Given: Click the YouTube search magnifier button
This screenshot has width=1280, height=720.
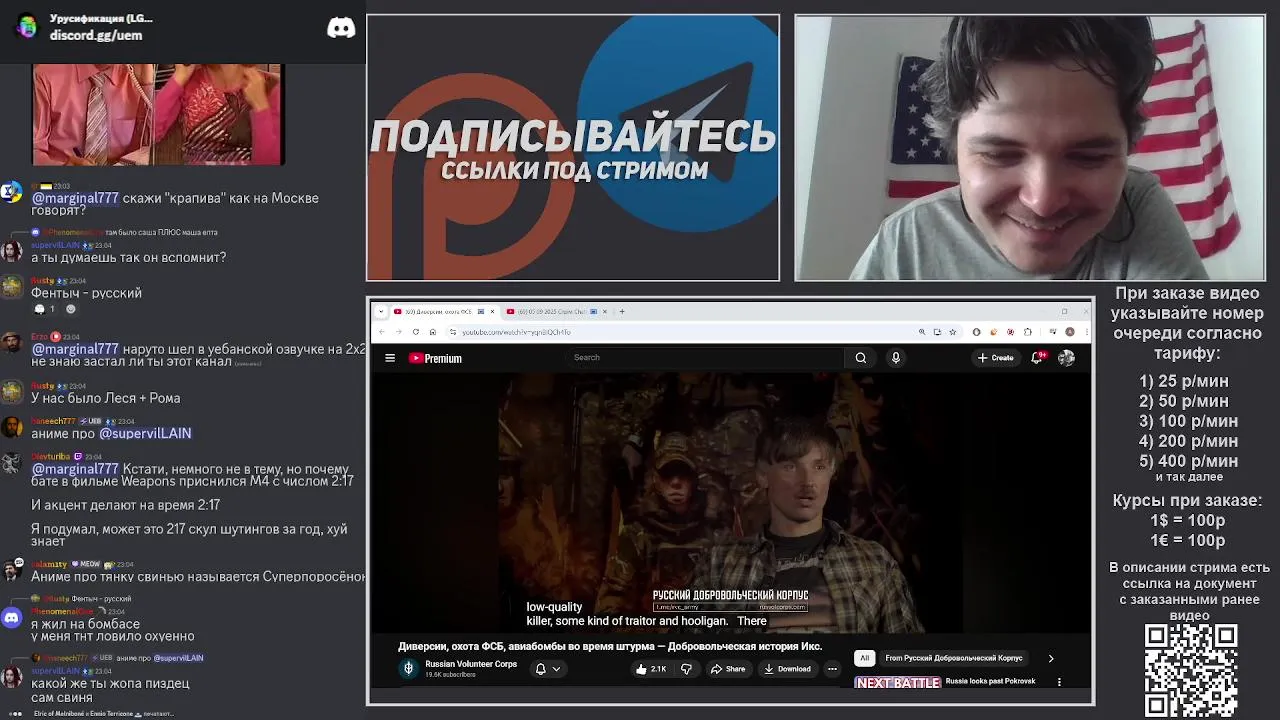Looking at the screenshot, I should (860, 358).
